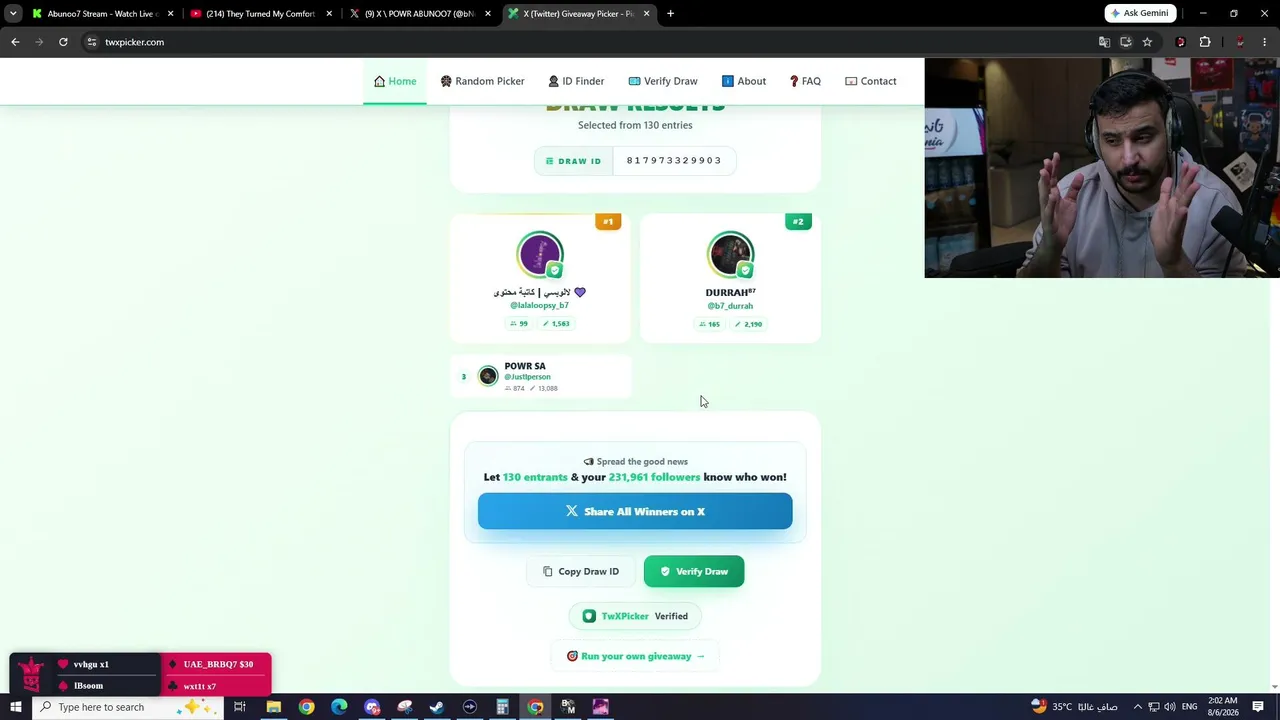
Task: Open the Chrome profile avatar
Action: pyautogui.click(x=1240, y=42)
